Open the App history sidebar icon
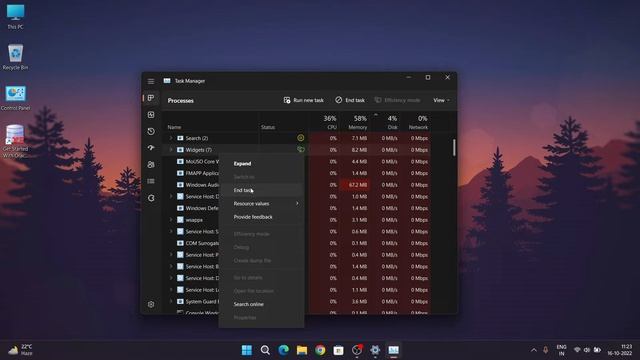Viewport: 640px width, 360px height. pos(151,131)
